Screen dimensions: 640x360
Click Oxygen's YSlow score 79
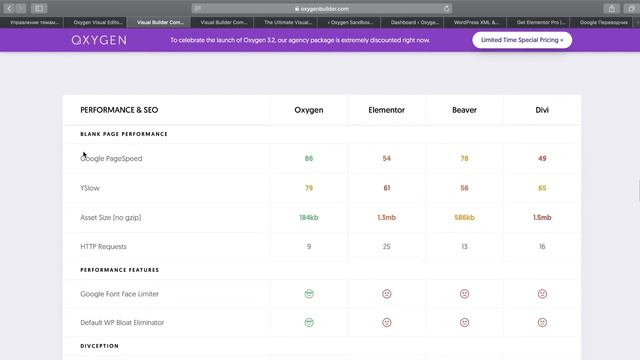tap(309, 188)
